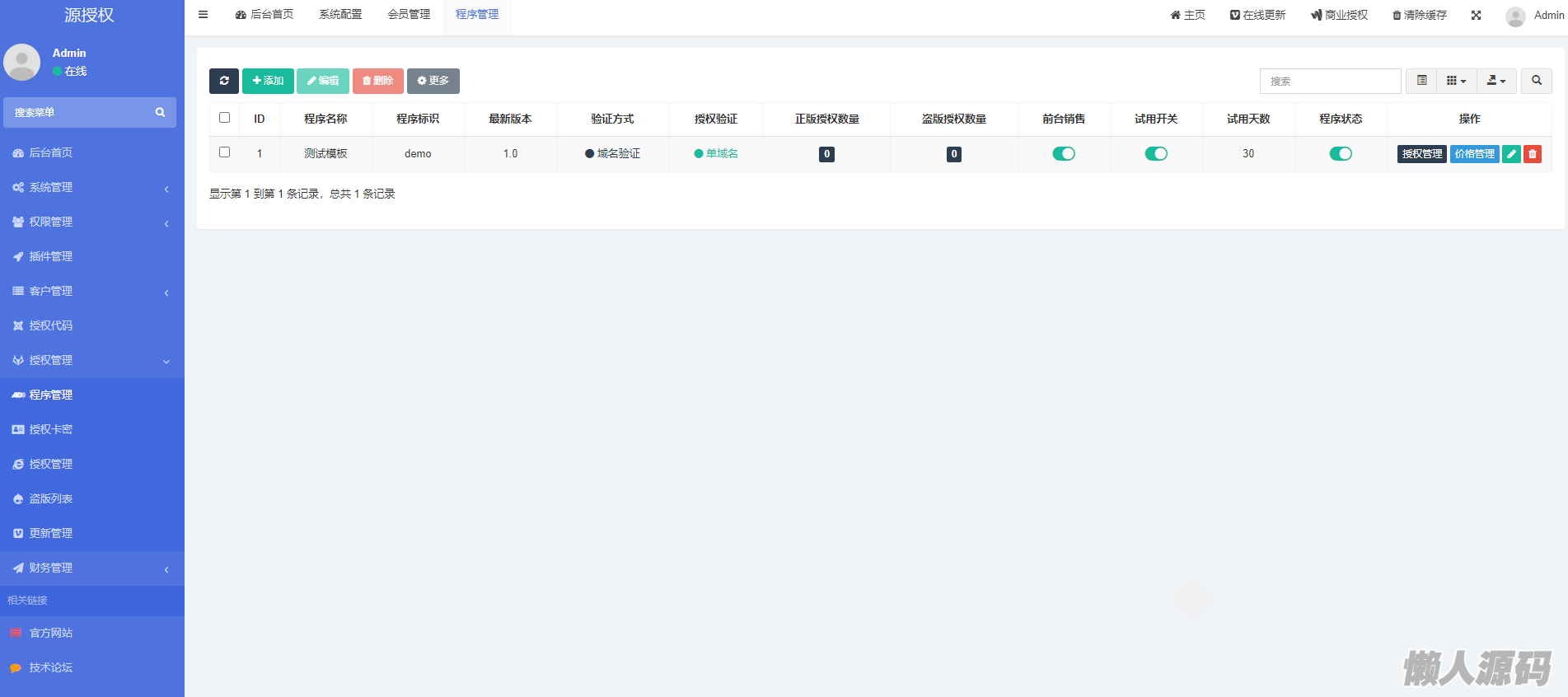Click the fullscreen expand icon in header

click(1476, 15)
